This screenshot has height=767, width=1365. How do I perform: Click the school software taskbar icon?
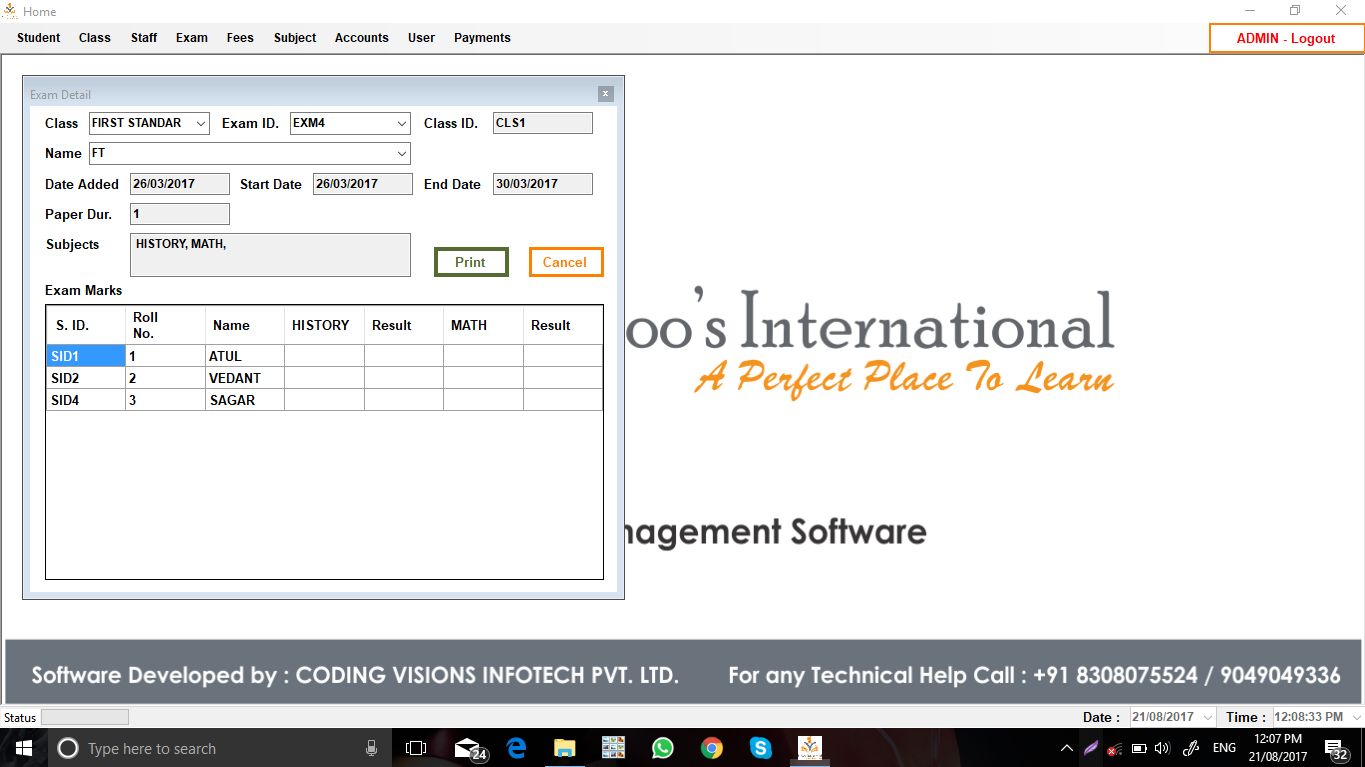[809, 748]
